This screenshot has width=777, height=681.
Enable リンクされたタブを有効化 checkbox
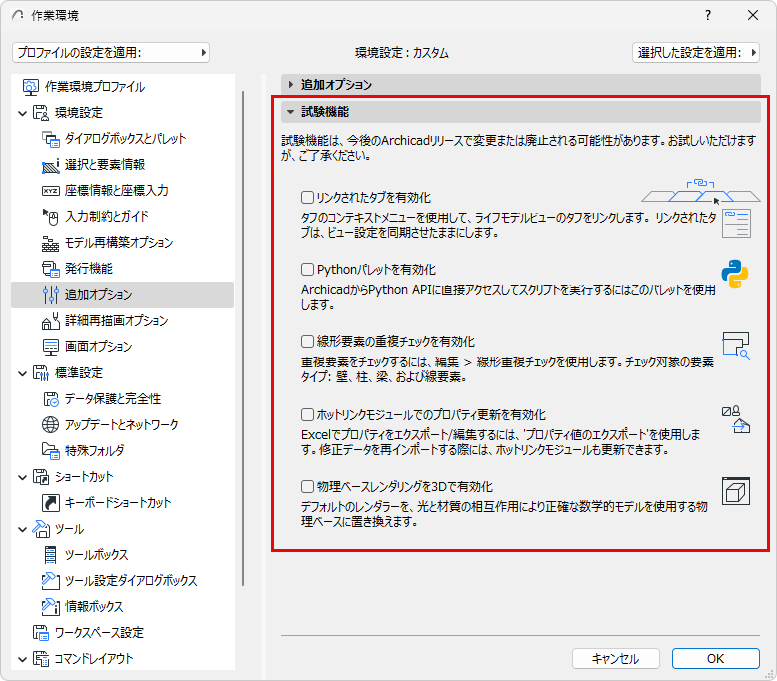(307, 198)
